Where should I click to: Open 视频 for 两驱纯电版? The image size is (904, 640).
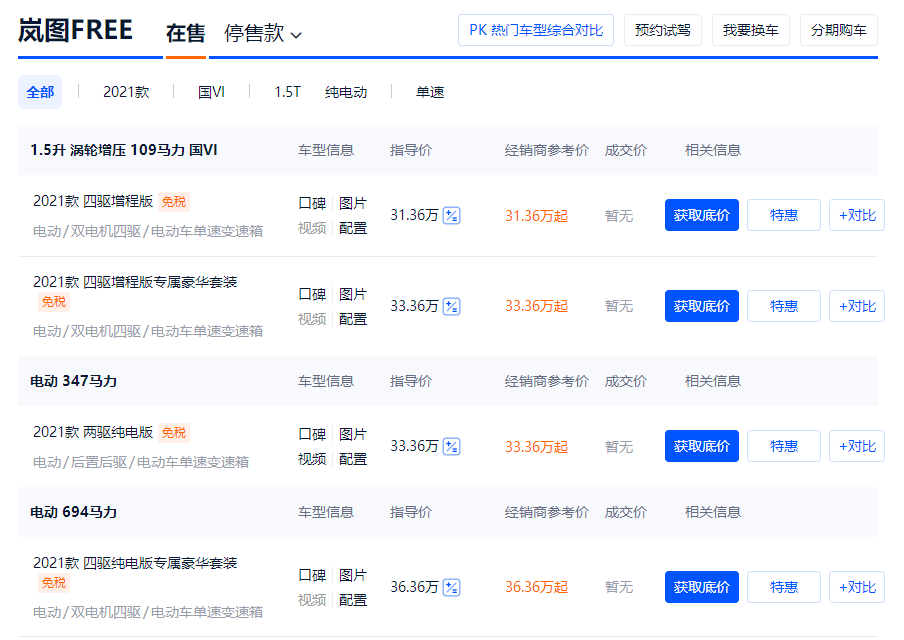coord(312,459)
